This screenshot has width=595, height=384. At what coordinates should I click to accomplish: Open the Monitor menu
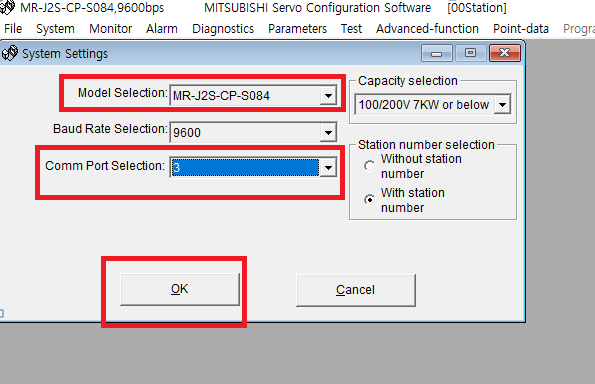(110, 28)
